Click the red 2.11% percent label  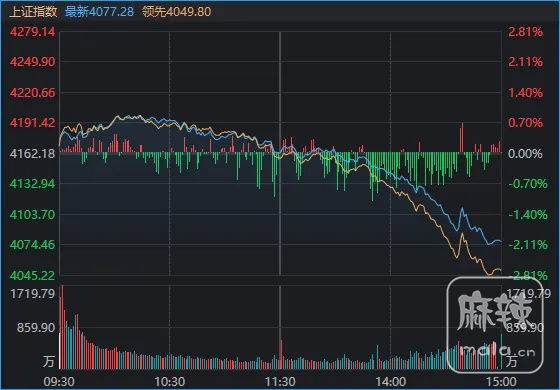tap(525, 62)
